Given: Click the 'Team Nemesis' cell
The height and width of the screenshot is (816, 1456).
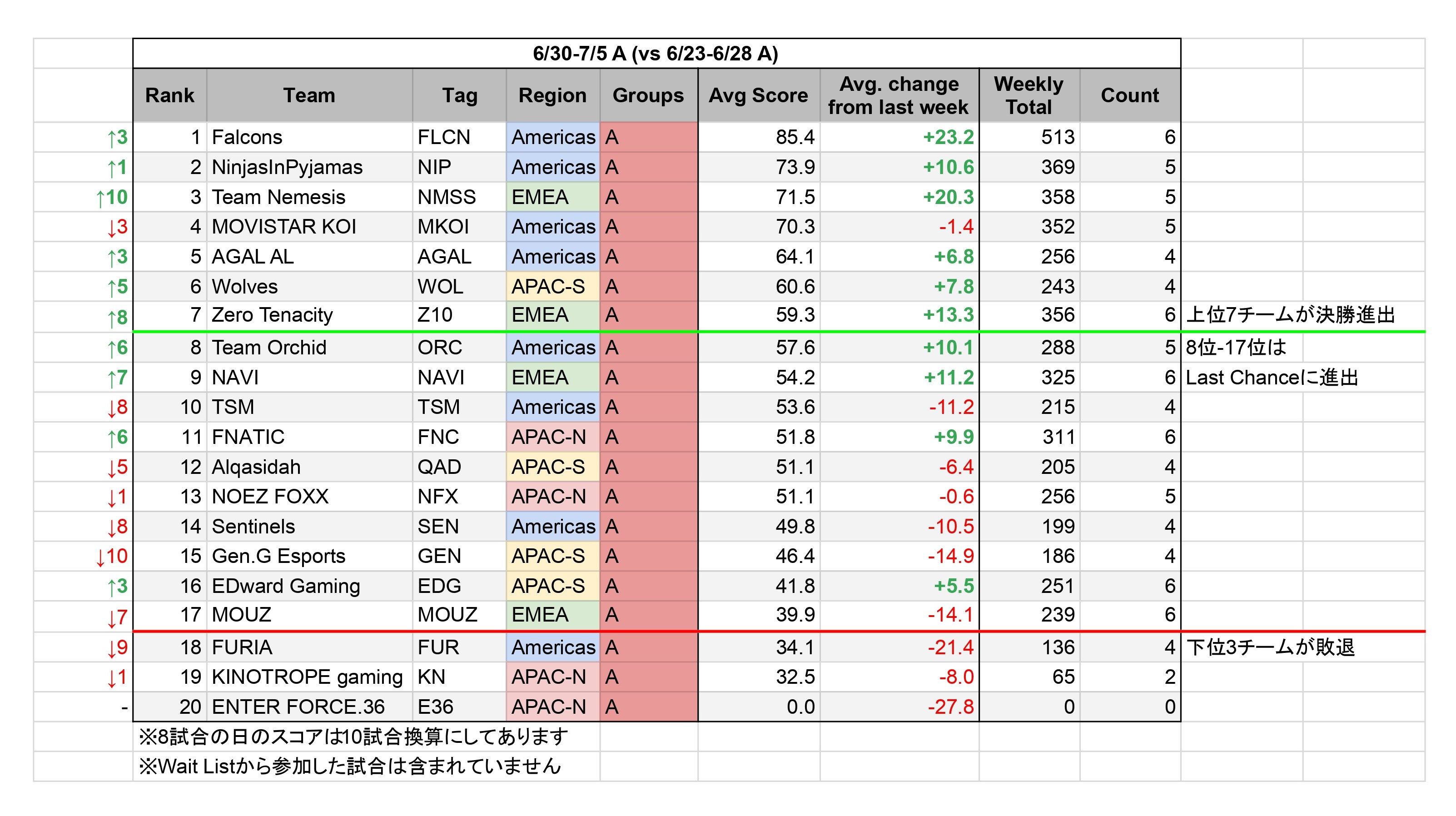Looking at the screenshot, I should point(309,197).
